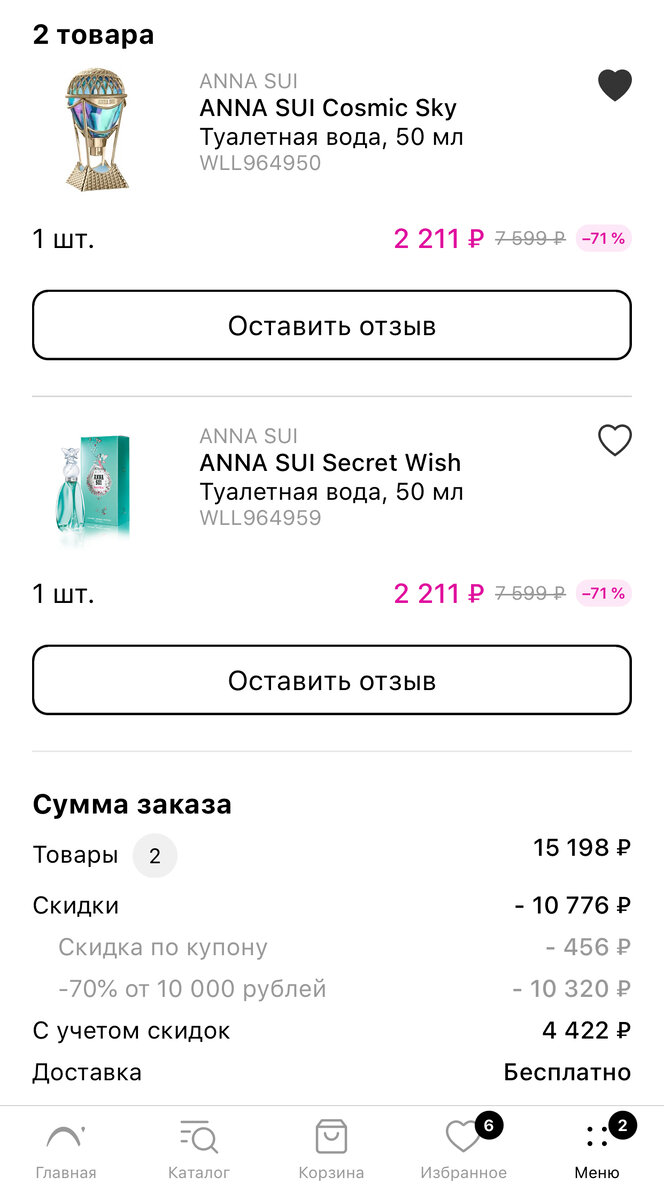Expand details for Скидка по купону

(x=163, y=947)
